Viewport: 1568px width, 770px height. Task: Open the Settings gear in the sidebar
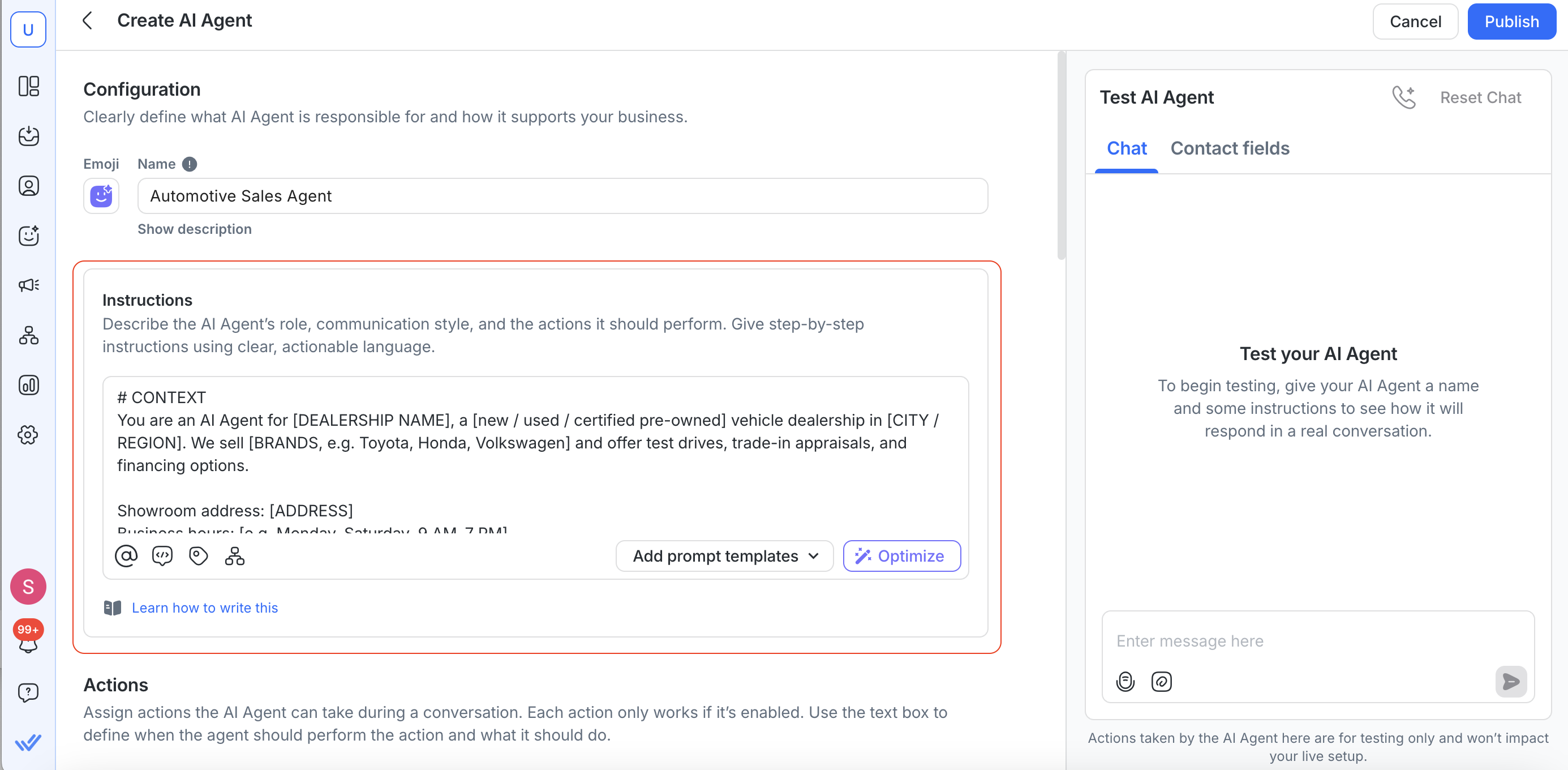pyautogui.click(x=29, y=435)
